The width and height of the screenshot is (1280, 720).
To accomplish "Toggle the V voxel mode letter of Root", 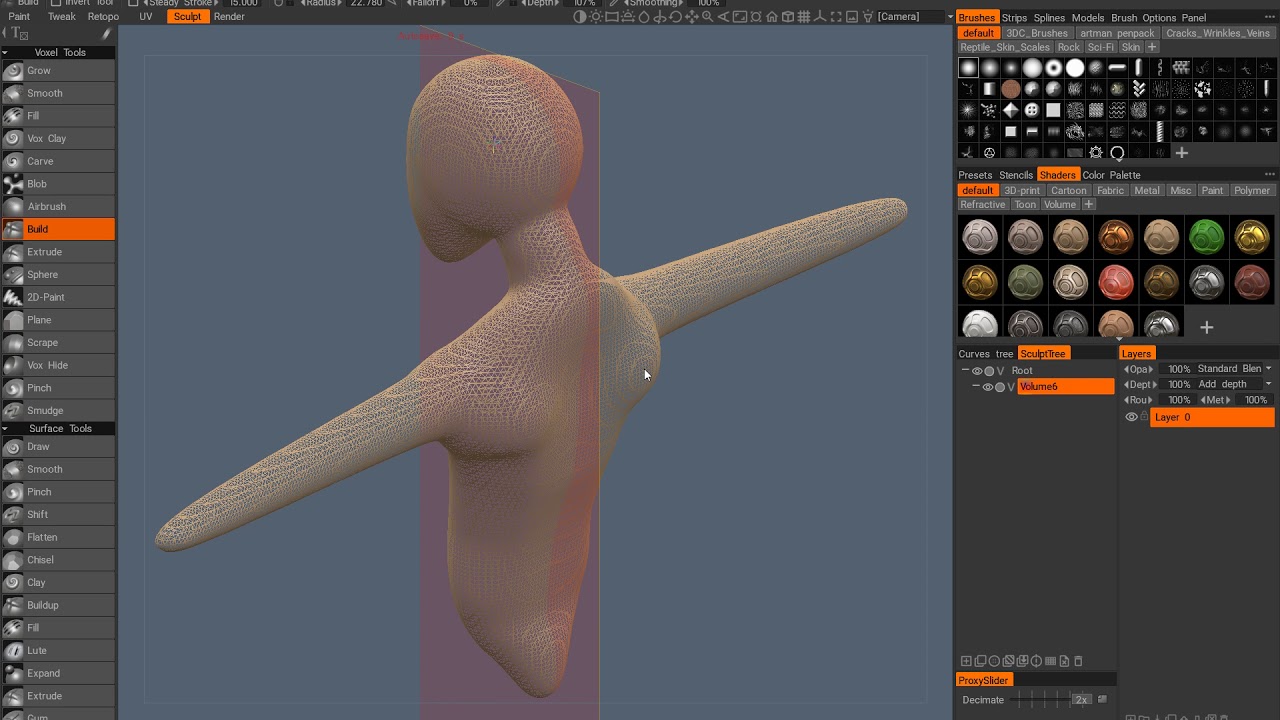I will point(1000,371).
